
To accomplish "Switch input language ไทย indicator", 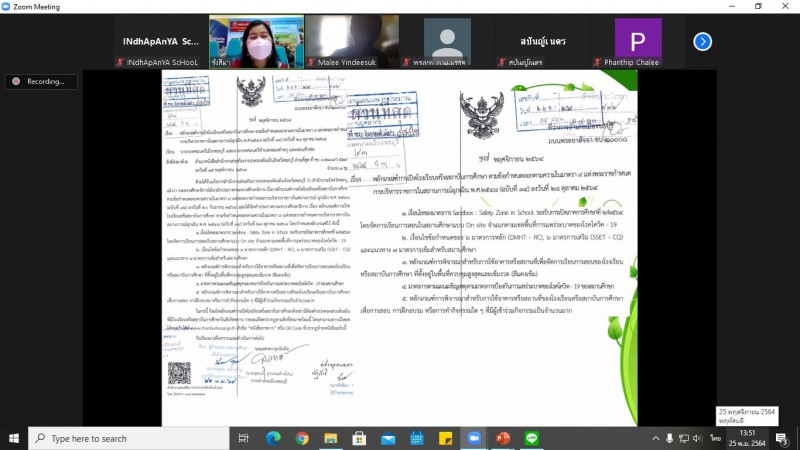I will pos(715,438).
